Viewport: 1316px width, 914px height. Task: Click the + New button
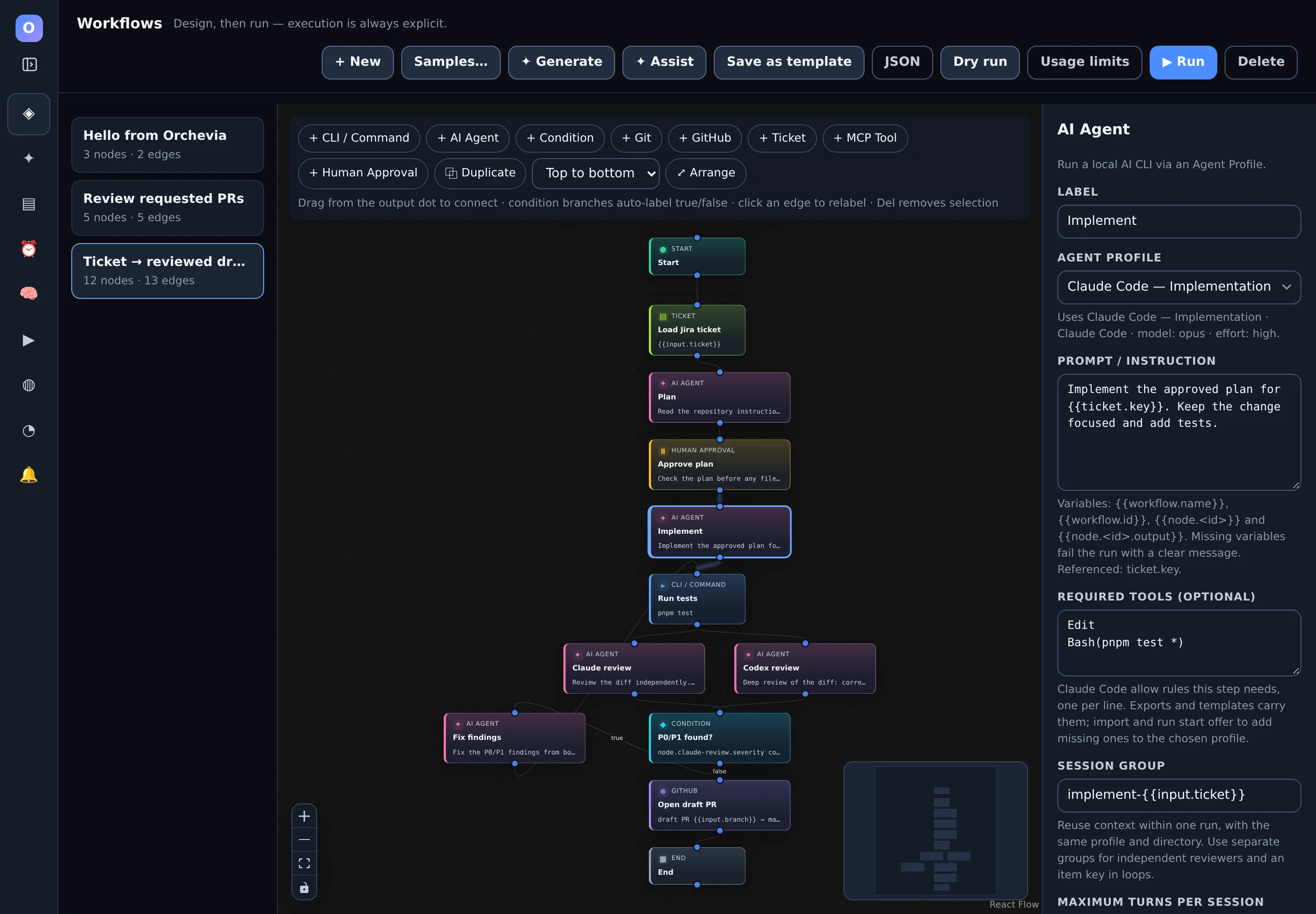(x=357, y=62)
